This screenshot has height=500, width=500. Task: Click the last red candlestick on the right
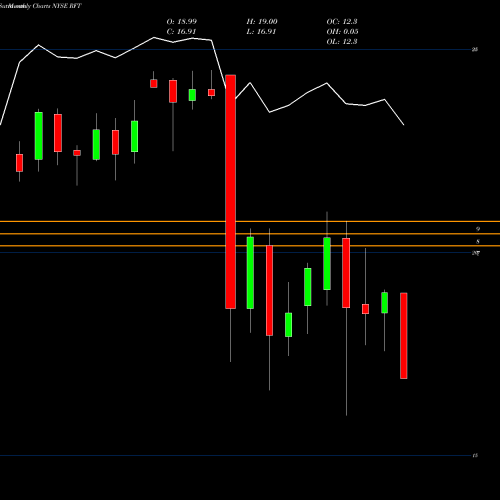(404, 336)
